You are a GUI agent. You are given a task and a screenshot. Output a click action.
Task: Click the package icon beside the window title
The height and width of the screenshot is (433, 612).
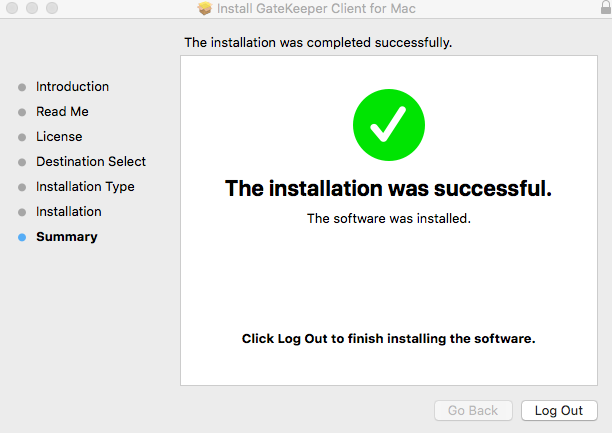[206, 9]
